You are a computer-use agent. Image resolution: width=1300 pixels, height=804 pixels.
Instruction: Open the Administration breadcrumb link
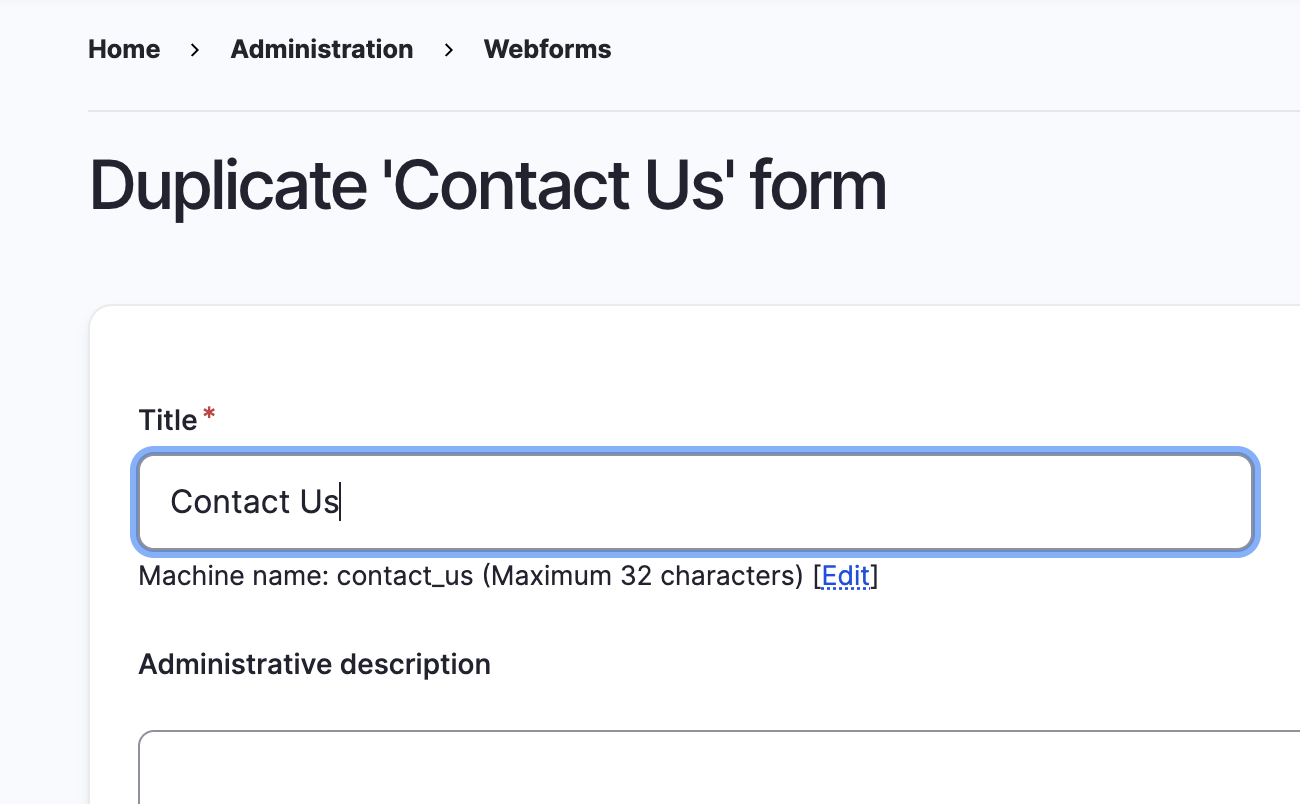pos(321,49)
